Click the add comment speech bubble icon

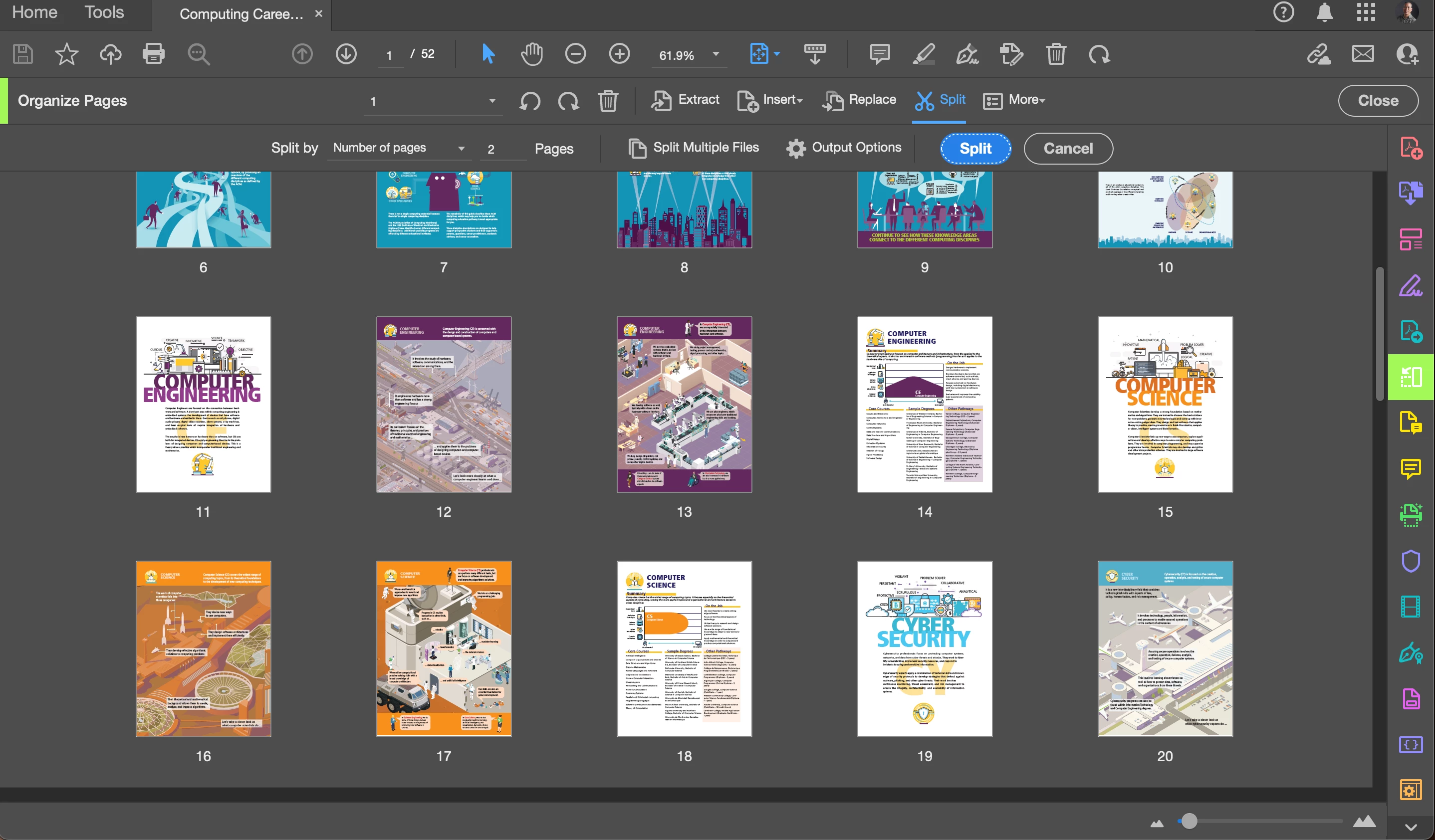(x=879, y=54)
